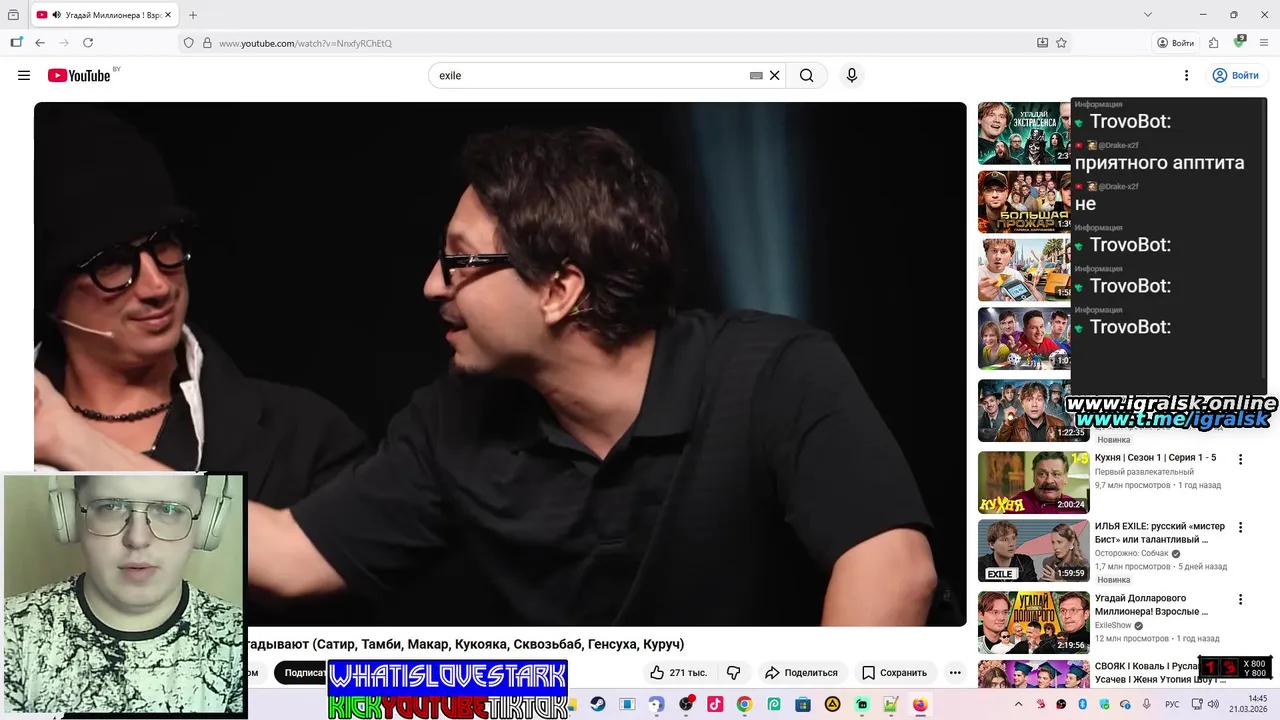Viewport: 1280px width, 720px height.
Task: Click the site padlock icon
Action: coord(207,43)
